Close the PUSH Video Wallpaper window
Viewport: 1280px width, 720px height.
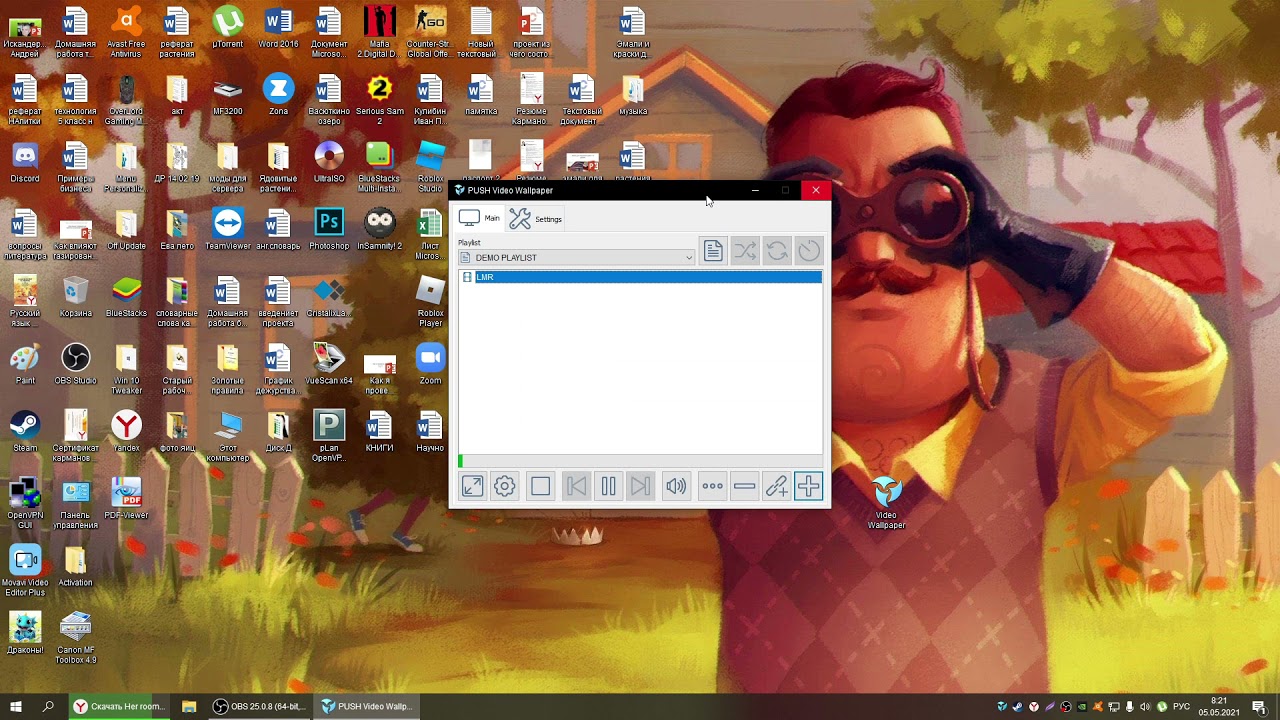(x=816, y=190)
